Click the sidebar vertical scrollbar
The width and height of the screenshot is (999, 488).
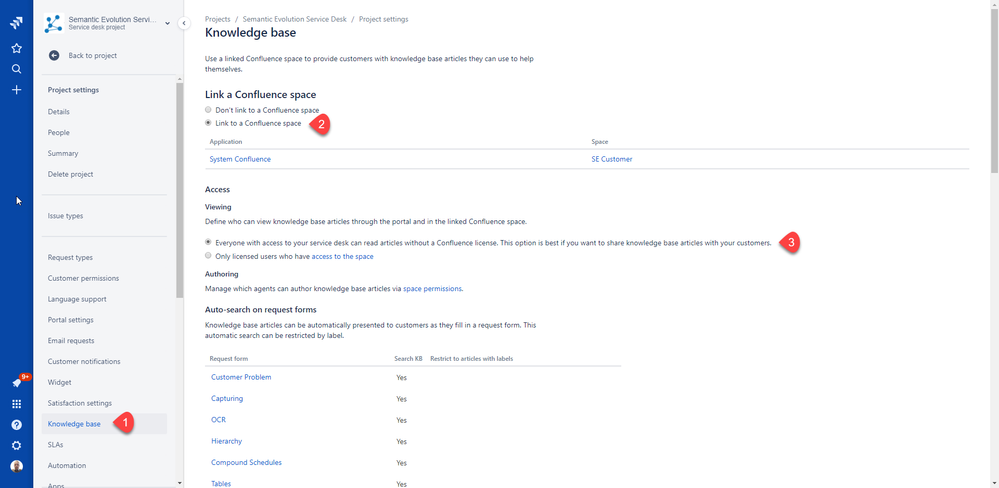(180, 190)
